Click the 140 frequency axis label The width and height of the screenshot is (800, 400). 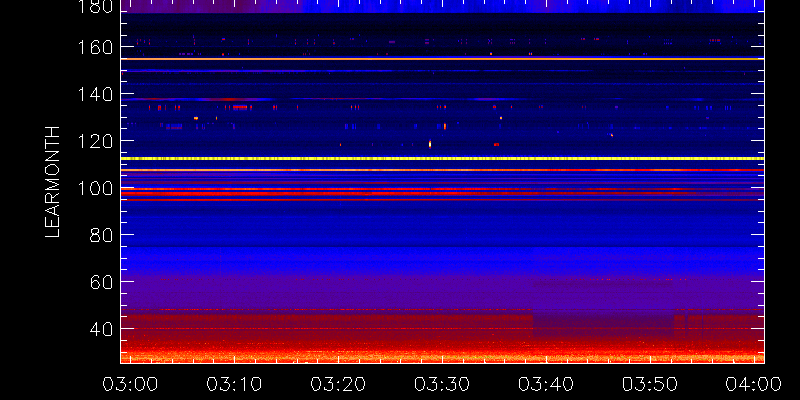(95, 94)
